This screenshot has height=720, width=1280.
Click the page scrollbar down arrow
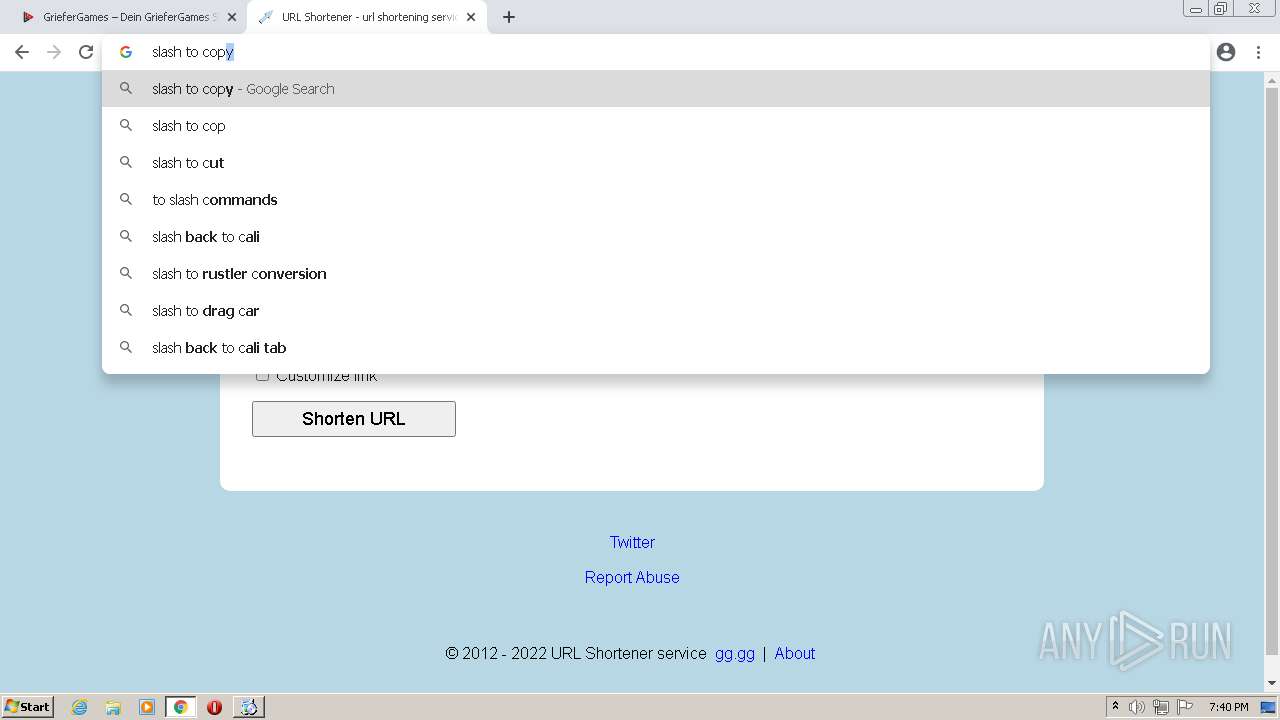[1272, 683]
